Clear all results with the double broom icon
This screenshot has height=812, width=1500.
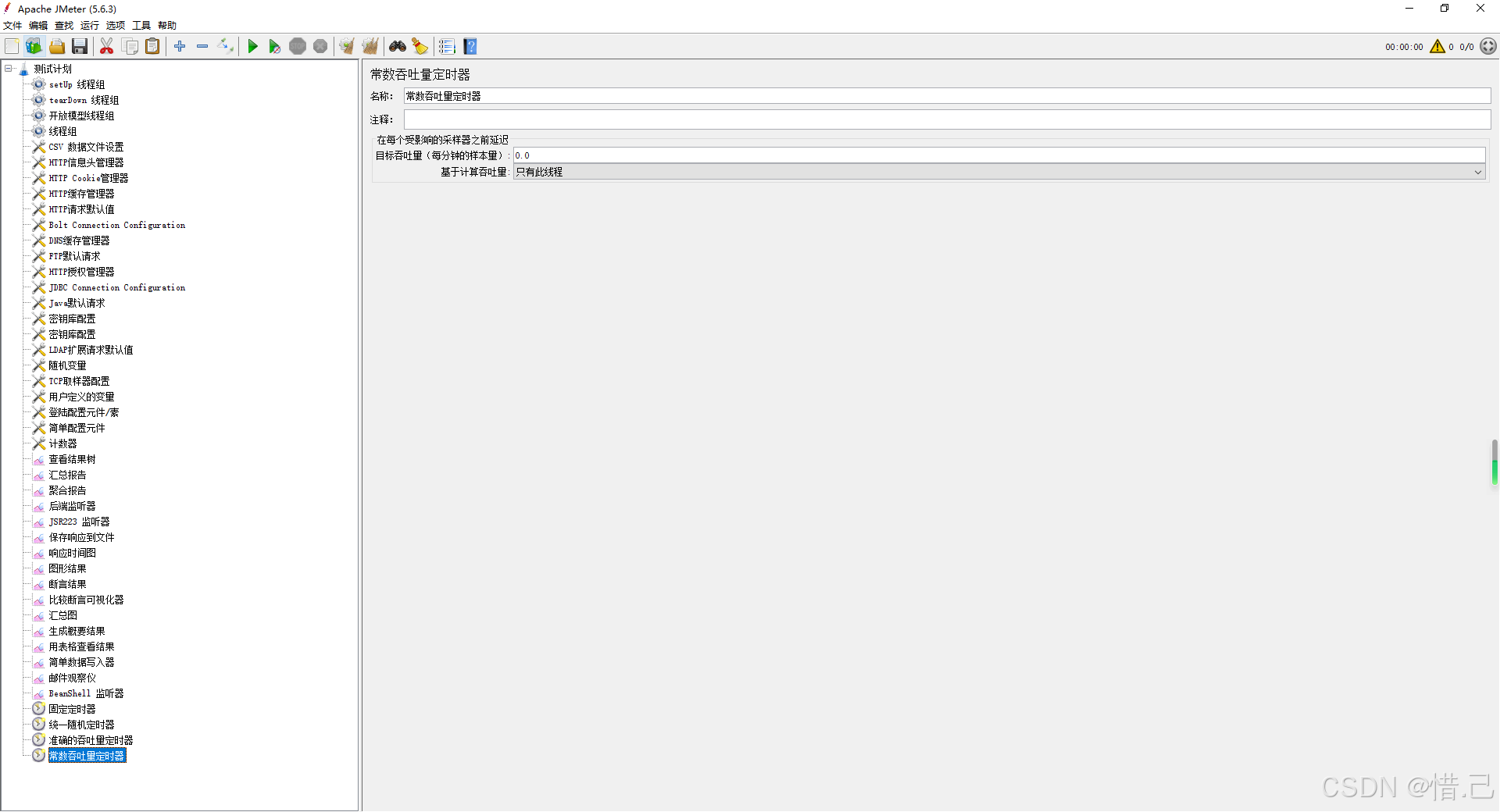(x=370, y=47)
